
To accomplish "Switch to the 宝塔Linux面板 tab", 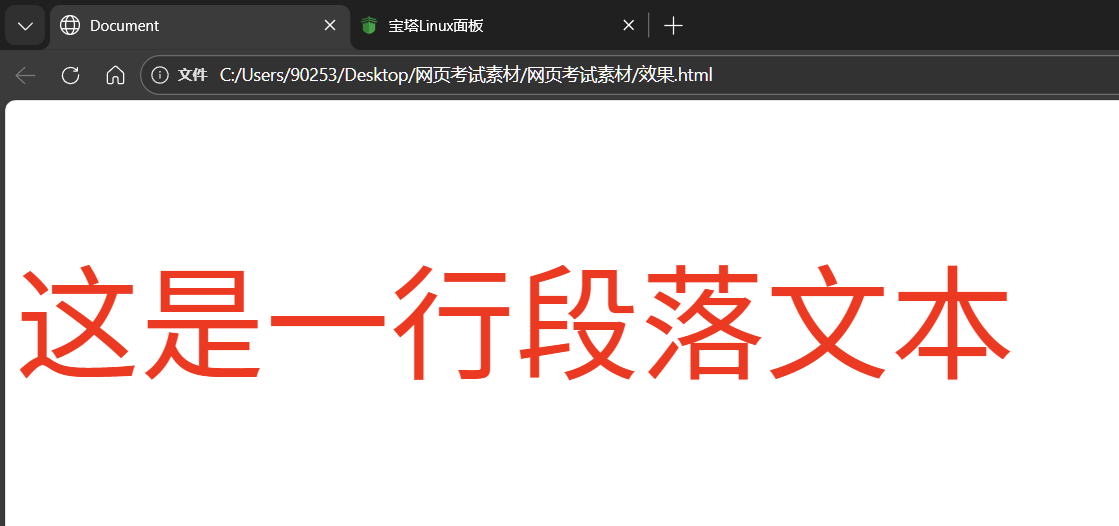I will 480,25.
